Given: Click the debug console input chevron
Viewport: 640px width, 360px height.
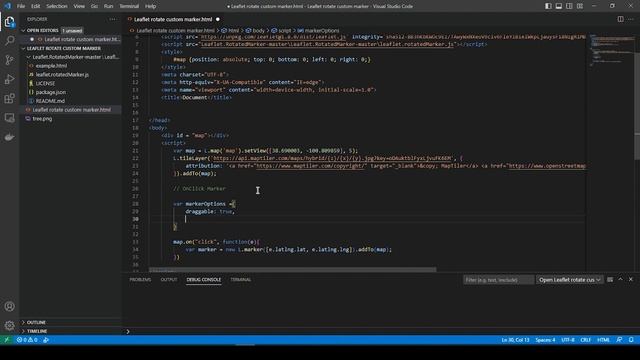Looking at the screenshot, I should pyautogui.click(x=128, y=331).
